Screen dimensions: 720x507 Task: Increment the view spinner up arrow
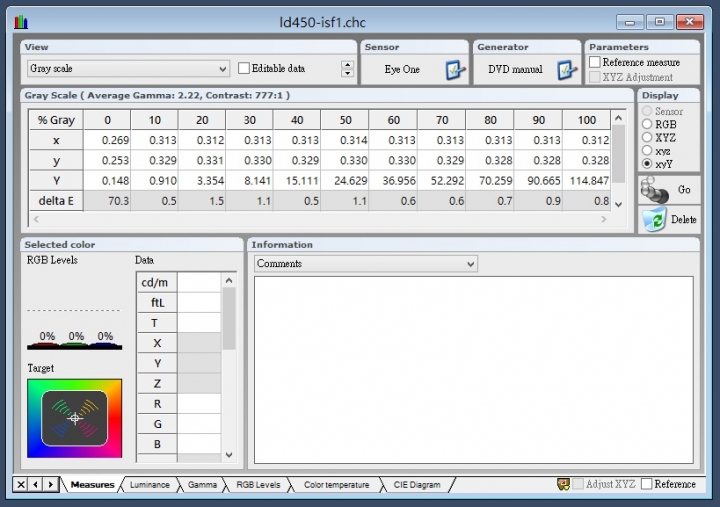[348, 65]
